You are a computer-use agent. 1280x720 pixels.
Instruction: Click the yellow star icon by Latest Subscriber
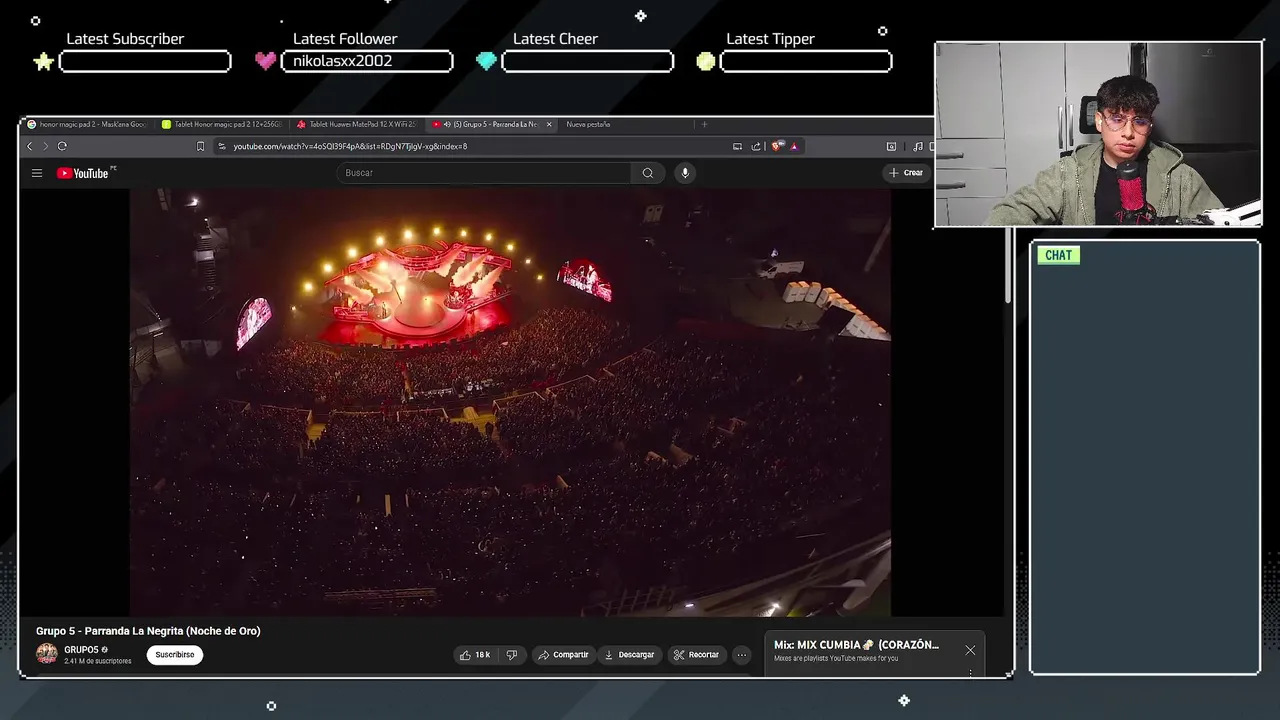coord(43,62)
